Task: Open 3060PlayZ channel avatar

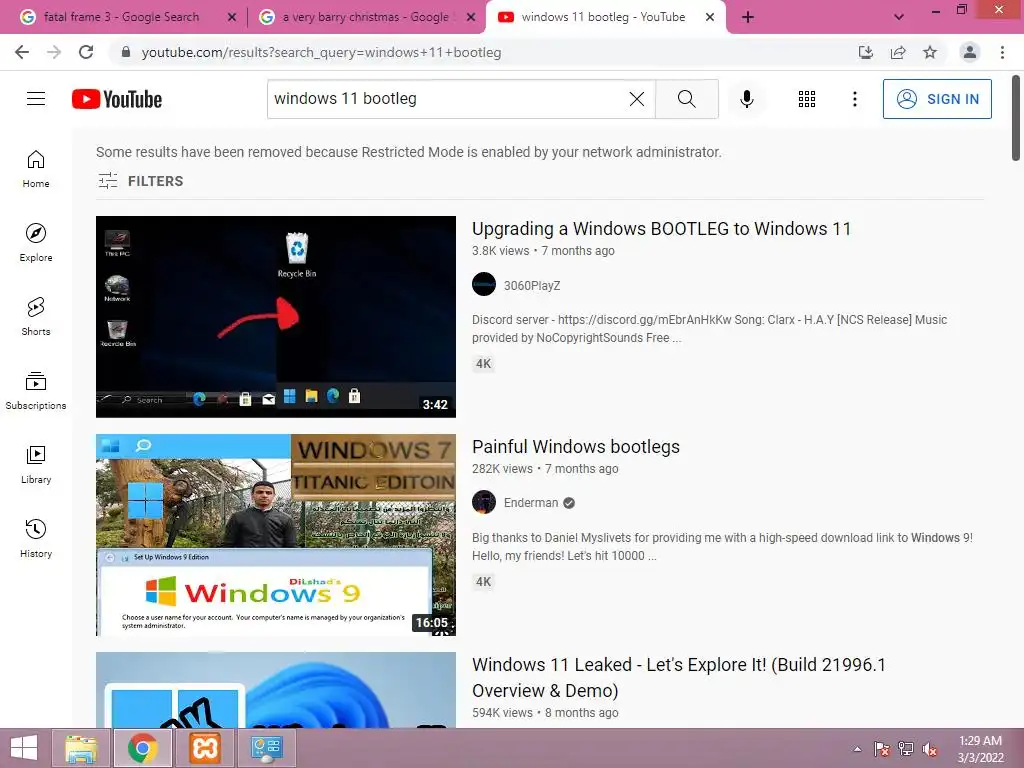Action: (484, 285)
